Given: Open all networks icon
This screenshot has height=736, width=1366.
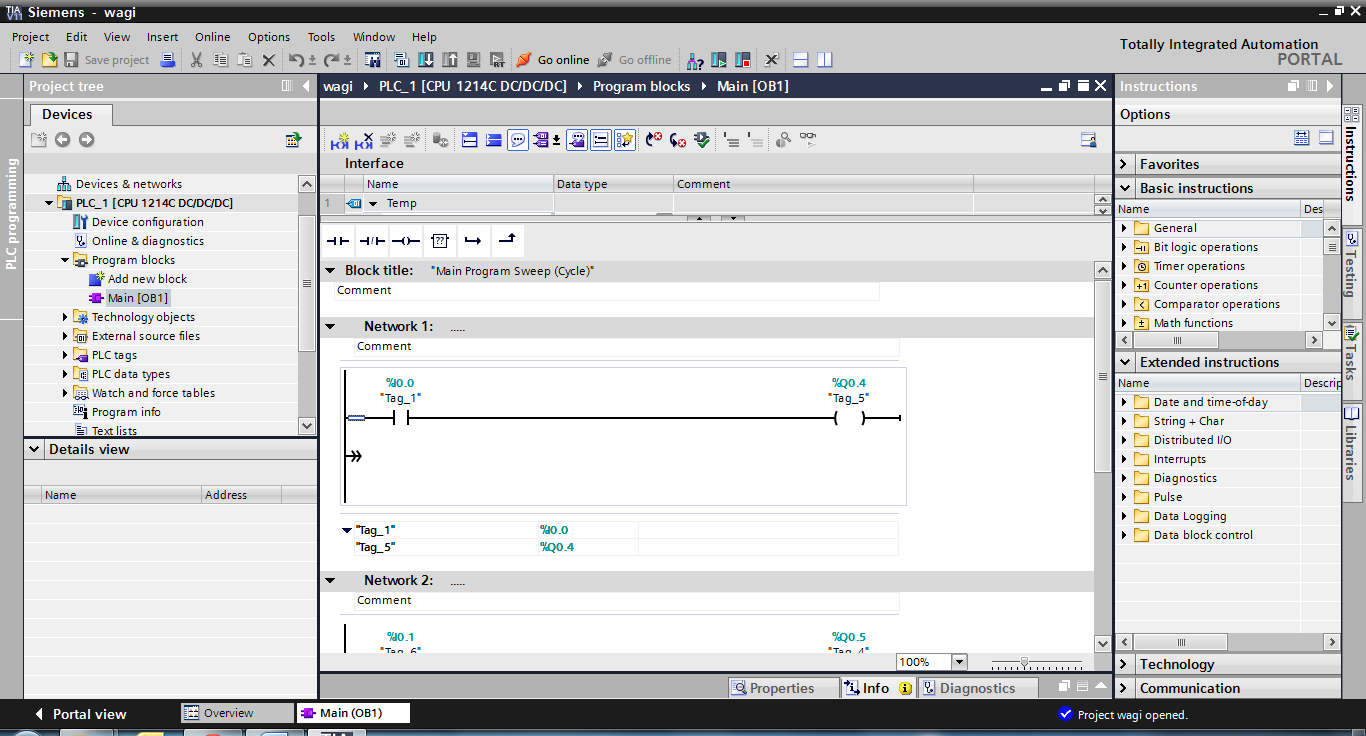Looking at the screenshot, I should (x=470, y=140).
